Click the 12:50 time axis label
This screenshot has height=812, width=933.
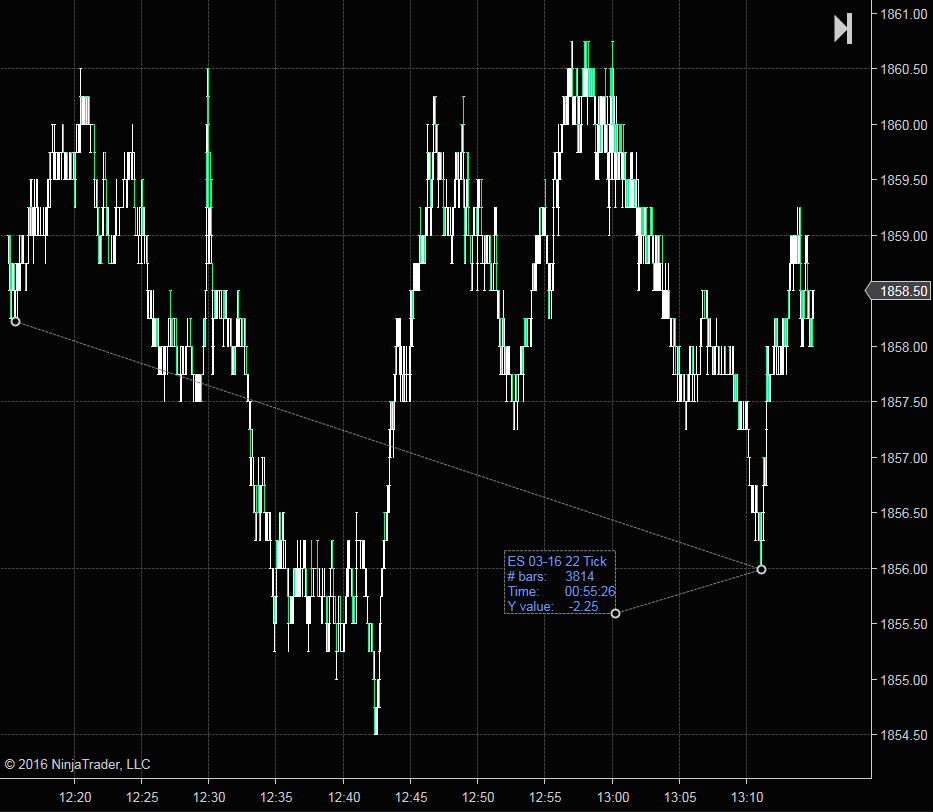[x=478, y=797]
